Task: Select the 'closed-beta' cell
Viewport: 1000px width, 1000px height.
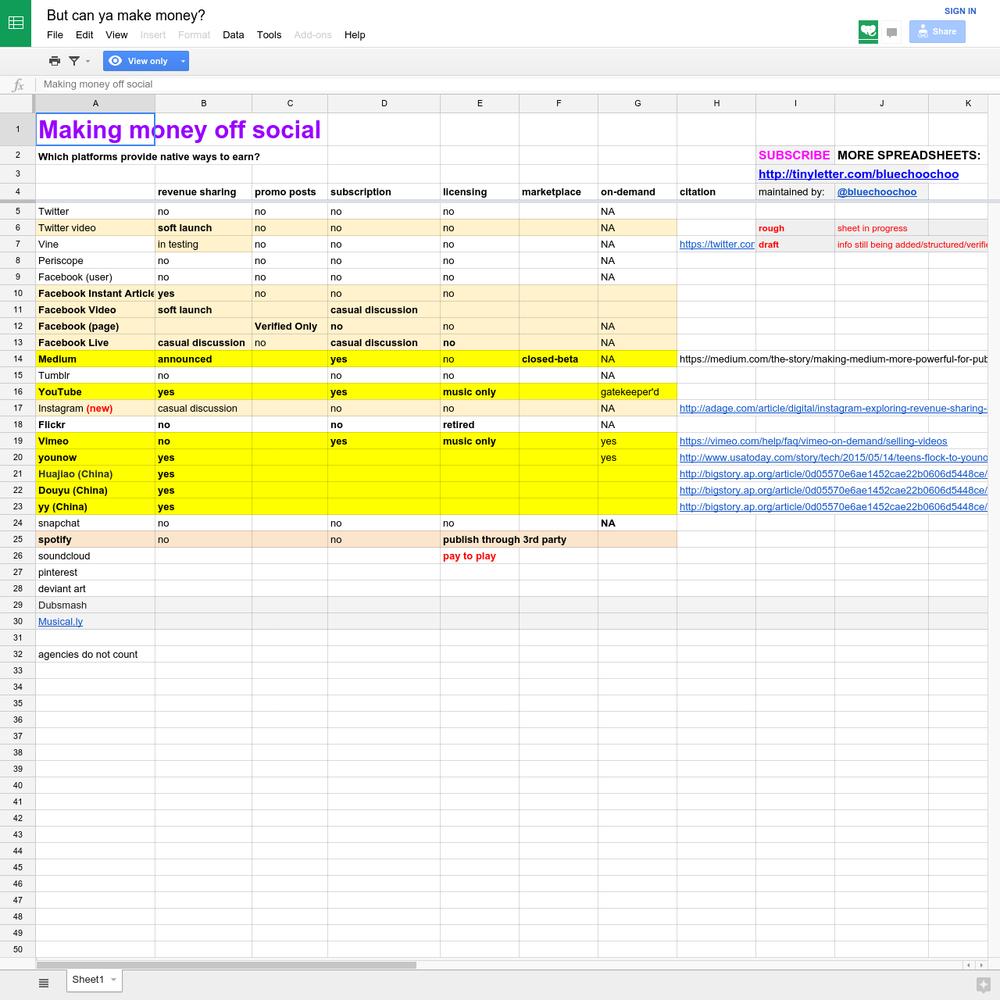Action: pos(559,359)
